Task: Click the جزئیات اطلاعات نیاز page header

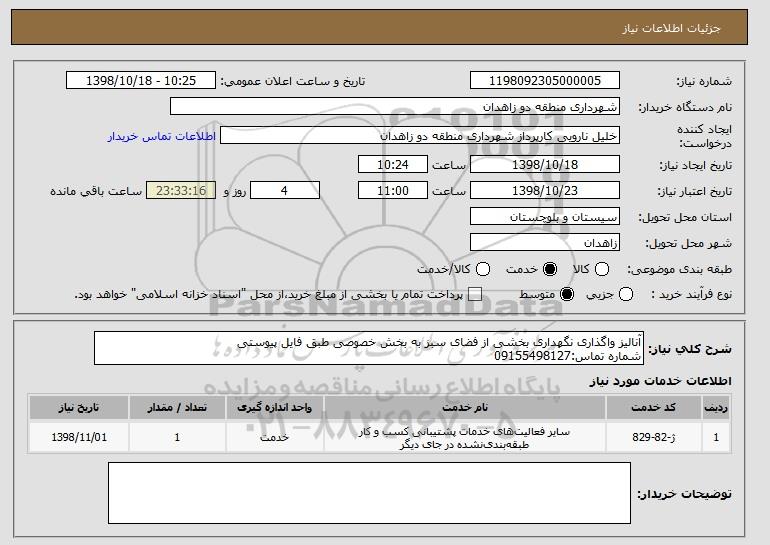Action: click(x=671, y=28)
